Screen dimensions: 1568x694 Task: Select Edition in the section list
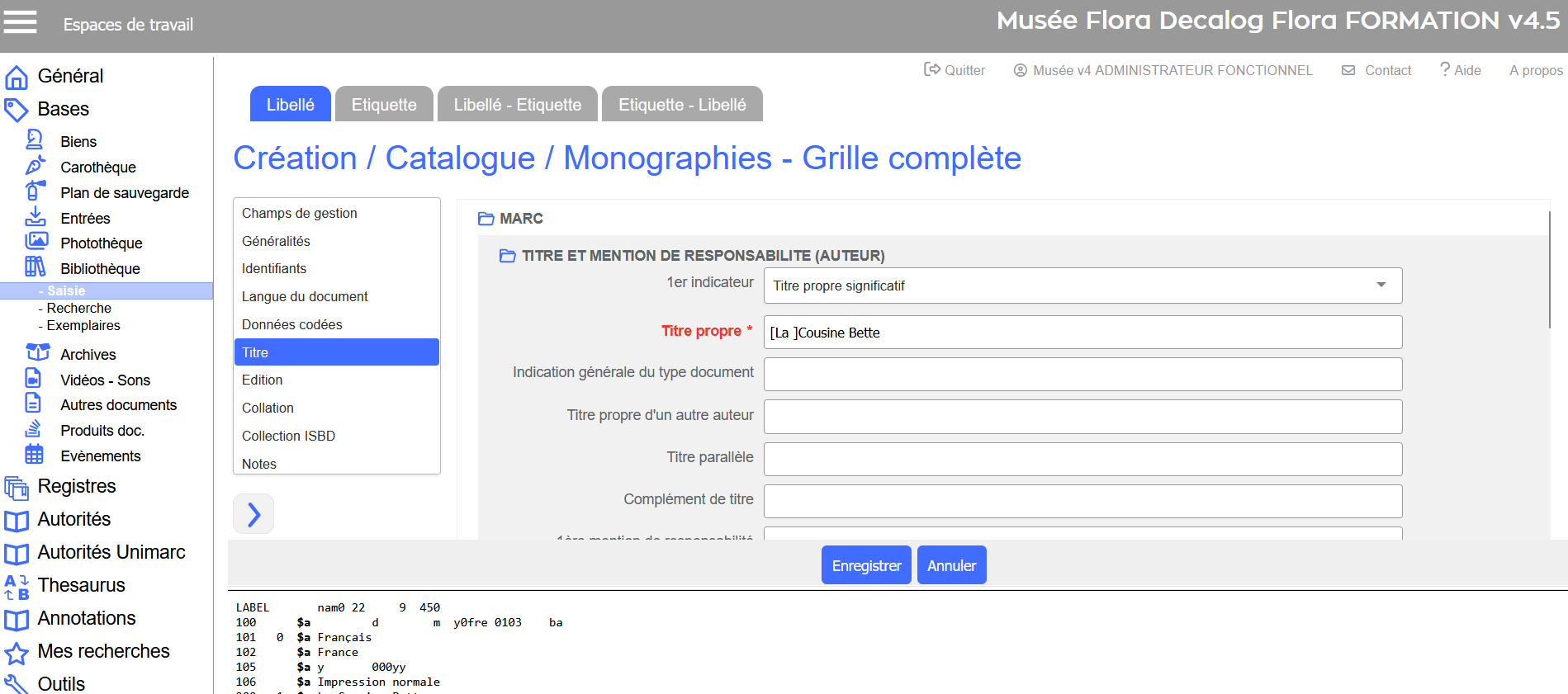(x=263, y=380)
